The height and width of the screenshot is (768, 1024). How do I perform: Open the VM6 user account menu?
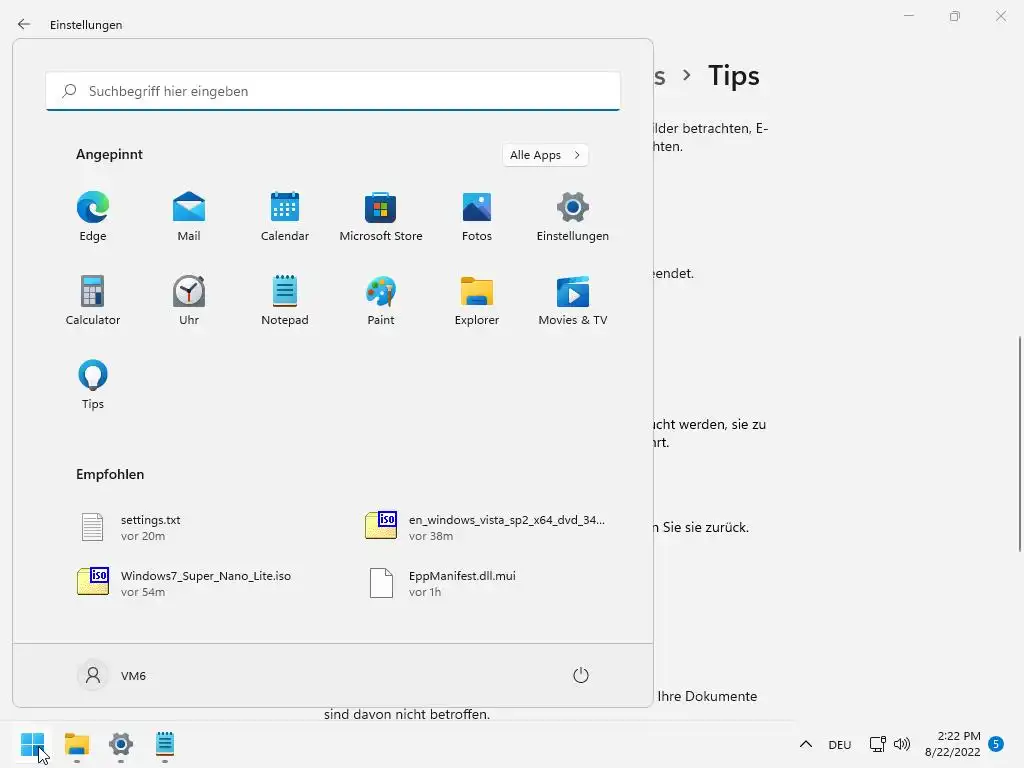pyautogui.click(x=112, y=675)
